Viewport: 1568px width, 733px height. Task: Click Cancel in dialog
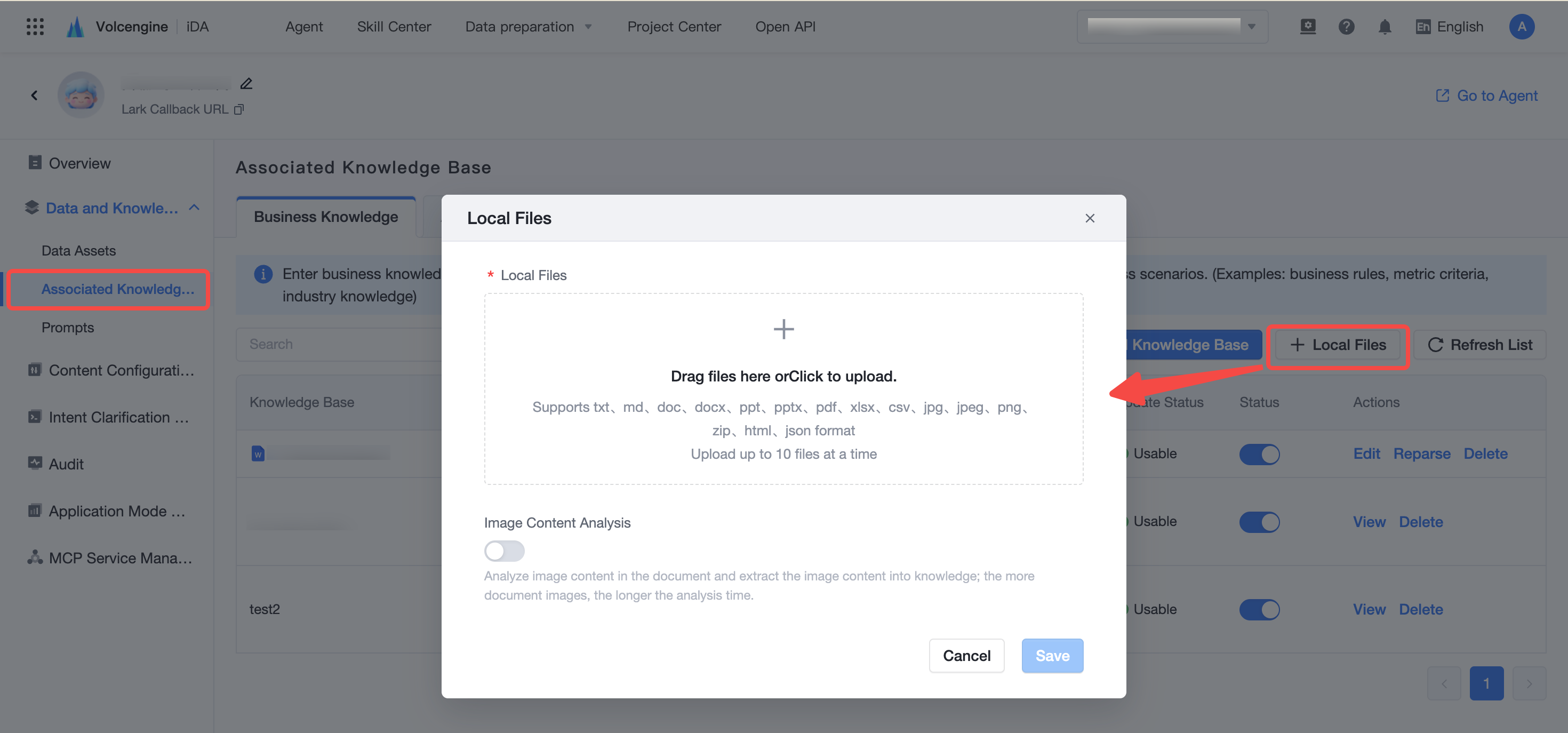966,656
